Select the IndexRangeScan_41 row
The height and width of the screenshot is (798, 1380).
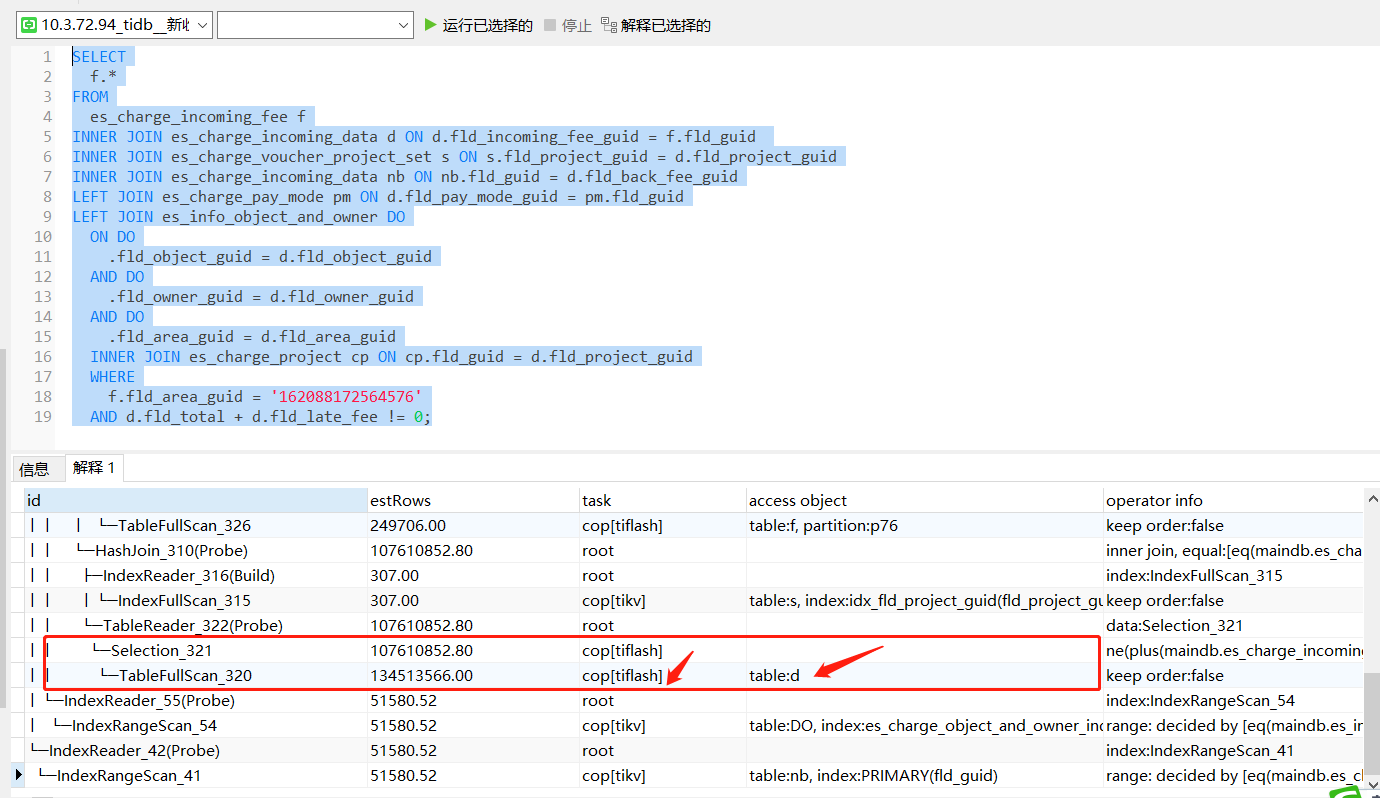[694, 775]
